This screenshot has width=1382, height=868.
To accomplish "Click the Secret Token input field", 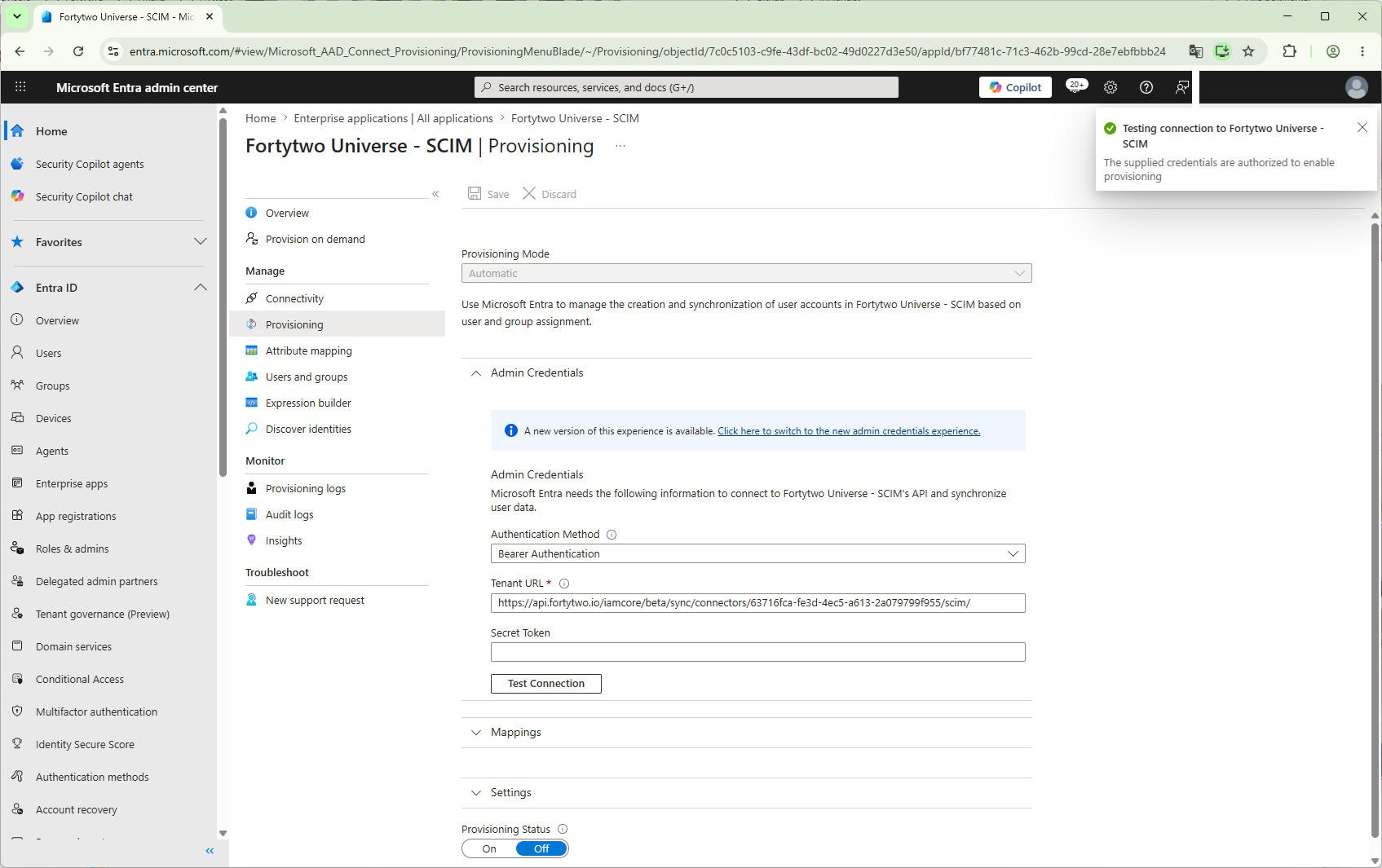I will tap(758, 652).
